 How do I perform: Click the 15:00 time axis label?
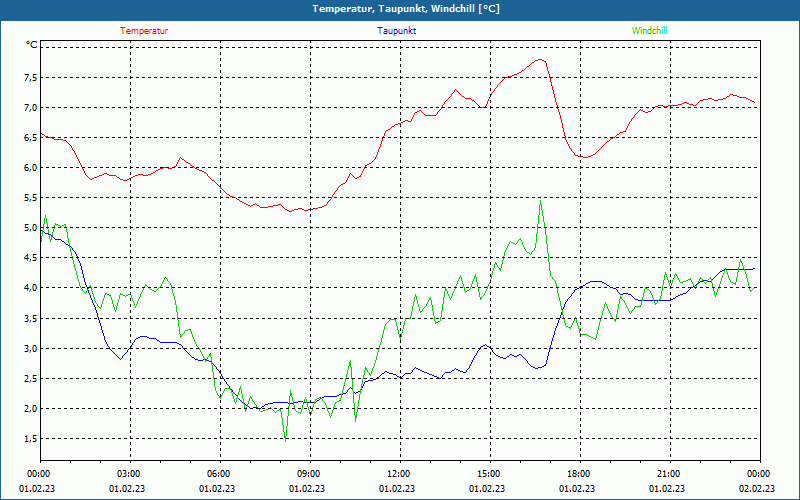tap(490, 474)
